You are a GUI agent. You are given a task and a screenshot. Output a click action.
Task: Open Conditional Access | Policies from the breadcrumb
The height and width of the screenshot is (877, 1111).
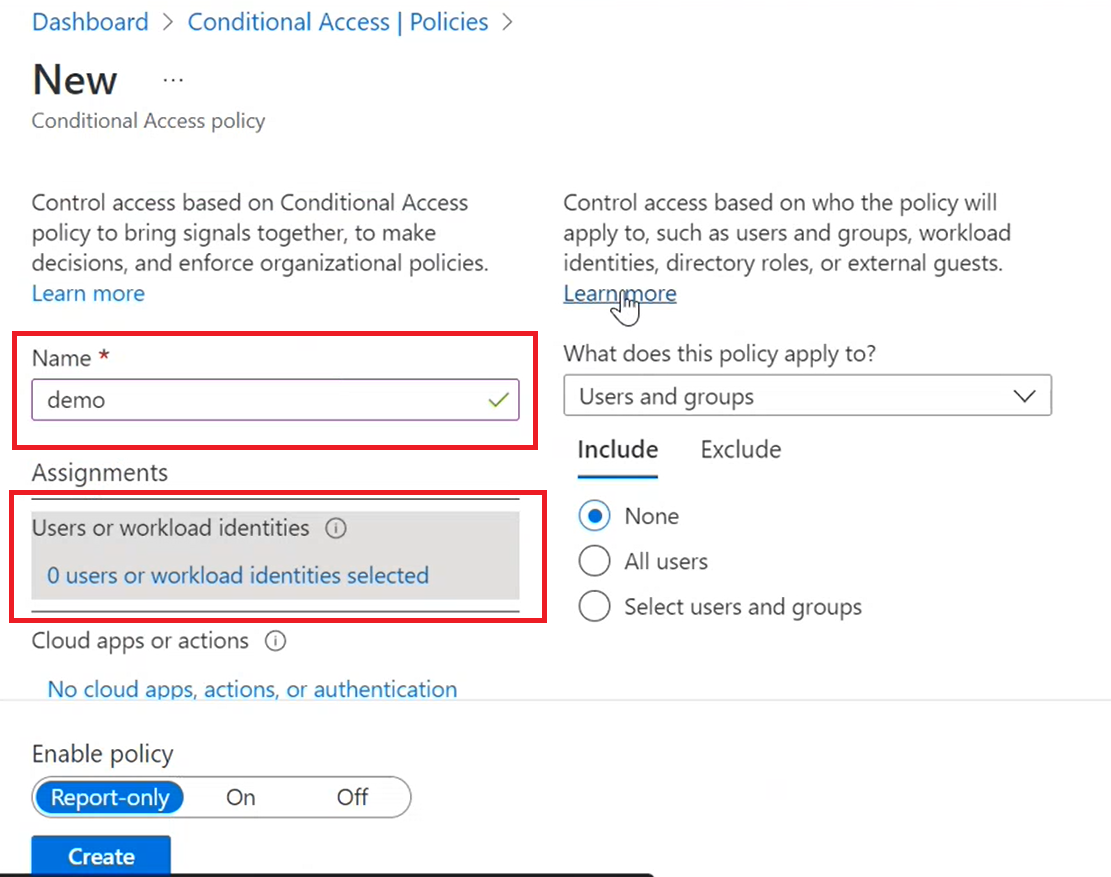pyautogui.click(x=337, y=21)
